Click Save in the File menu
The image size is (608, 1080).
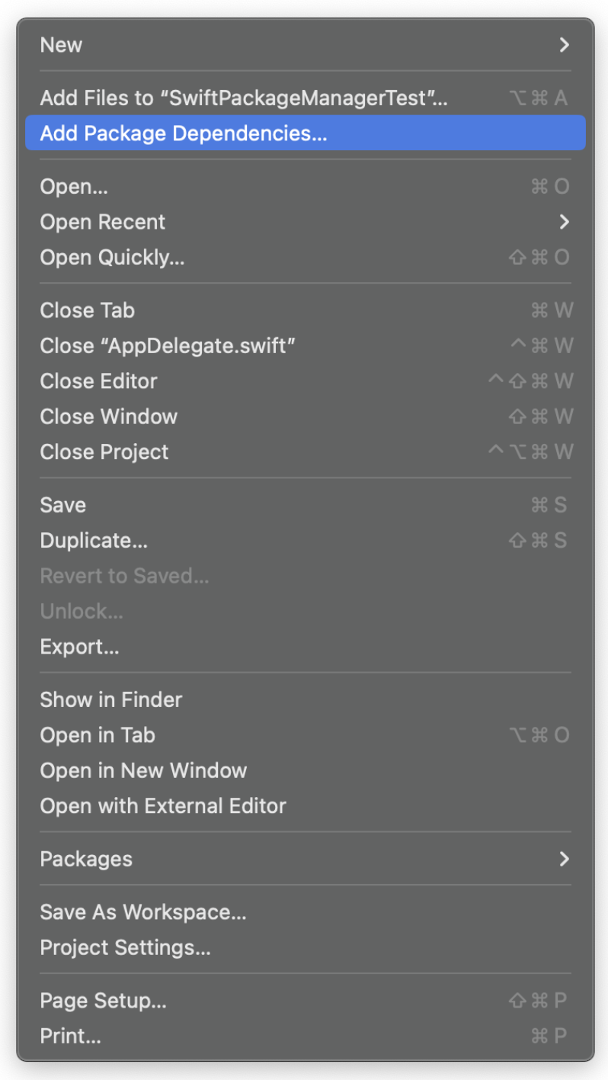305,505
